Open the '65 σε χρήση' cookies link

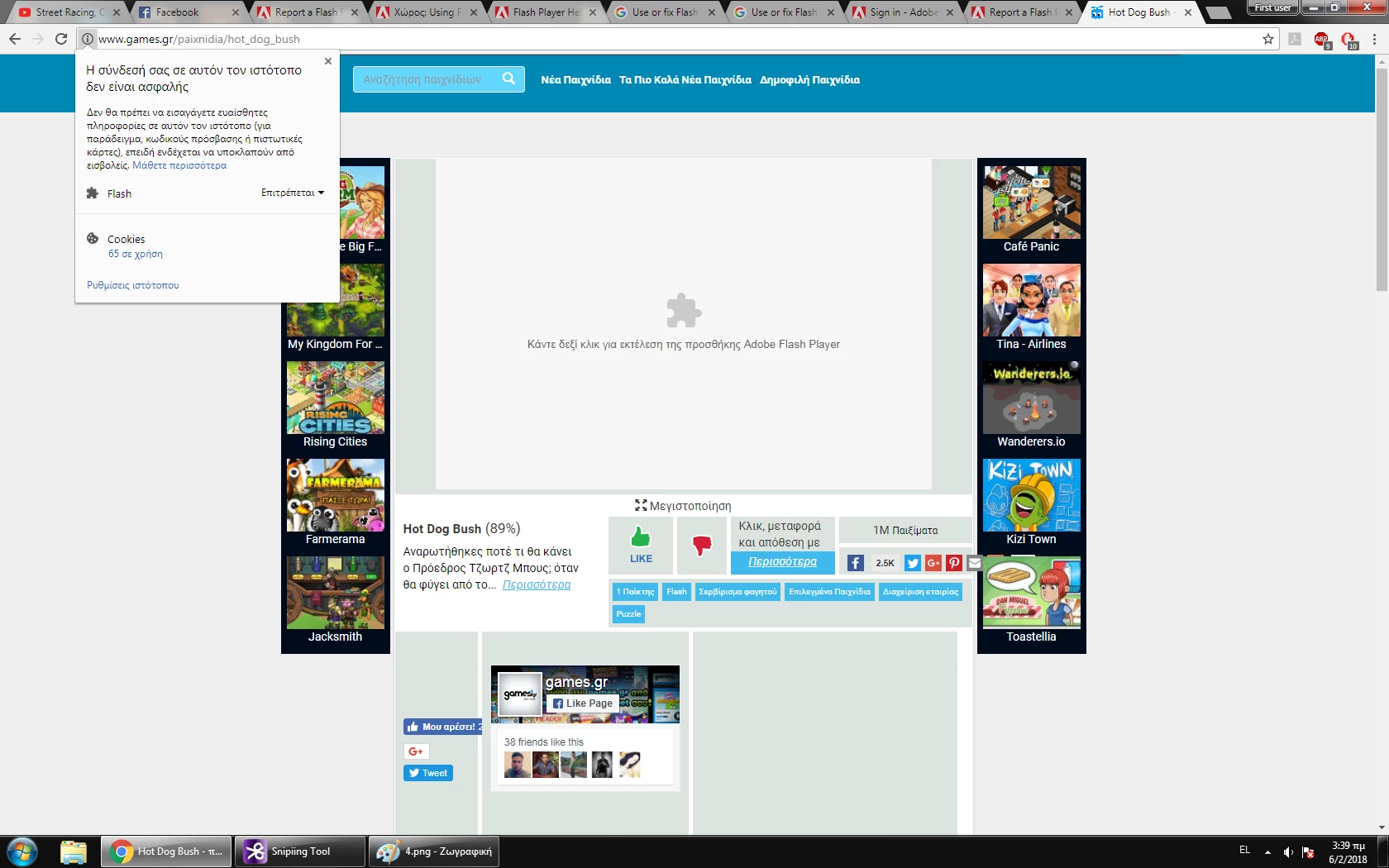136,254
